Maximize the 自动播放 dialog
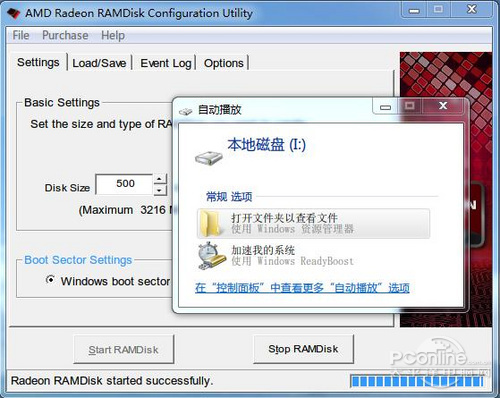This screenshot has width=500, height=398. [410, 106]
